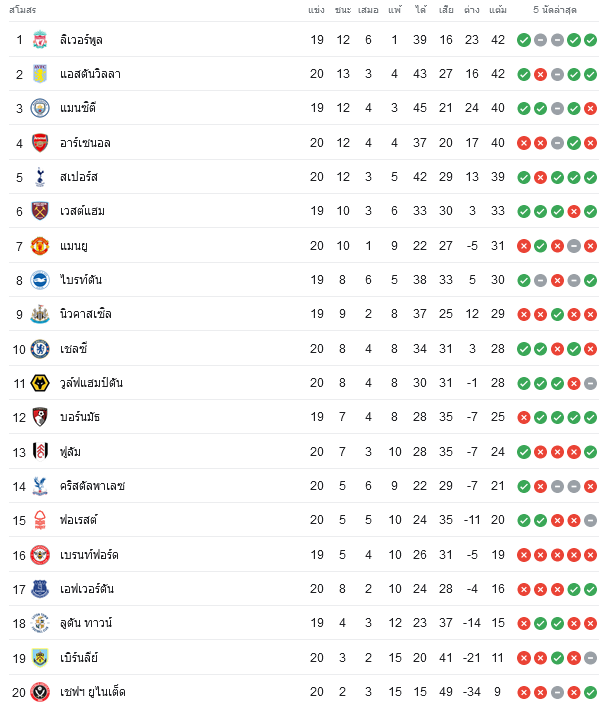601x705 pixels.
Task: Open the นิวคาสเซิล team name link
Action: click(86, 314)
